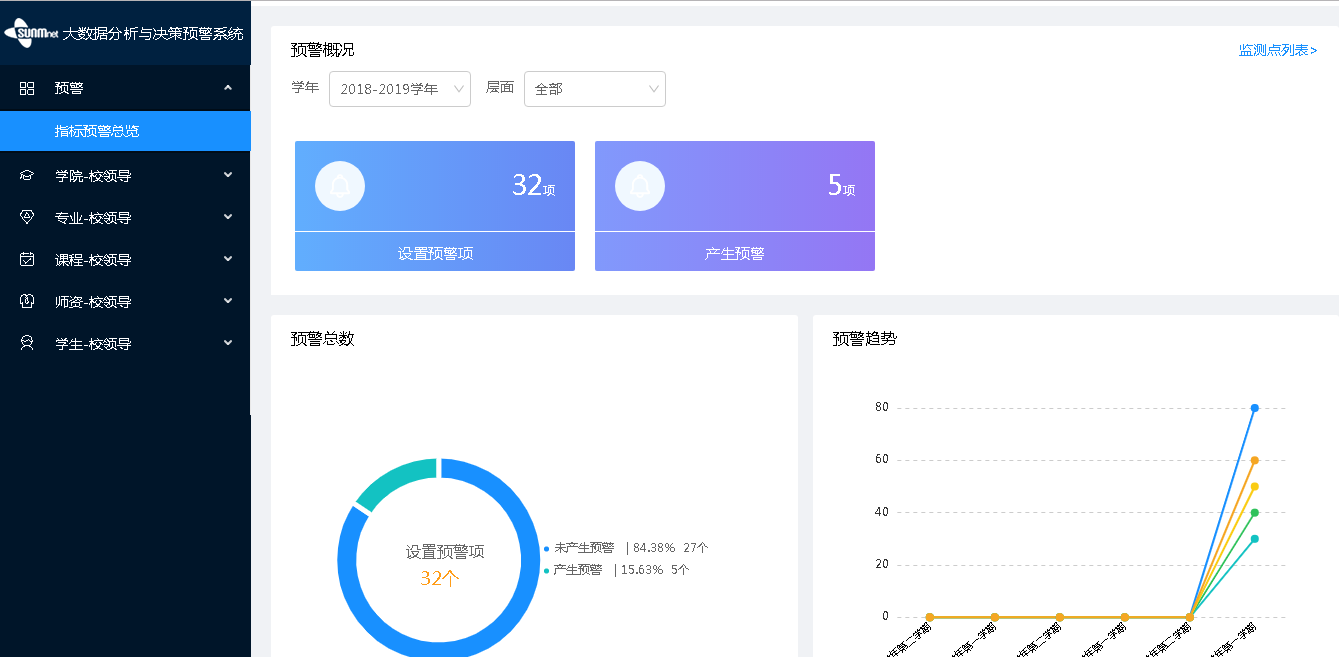
Task: Click the 学院-校领导 graduation cap icon
Action: pos(27,176)
